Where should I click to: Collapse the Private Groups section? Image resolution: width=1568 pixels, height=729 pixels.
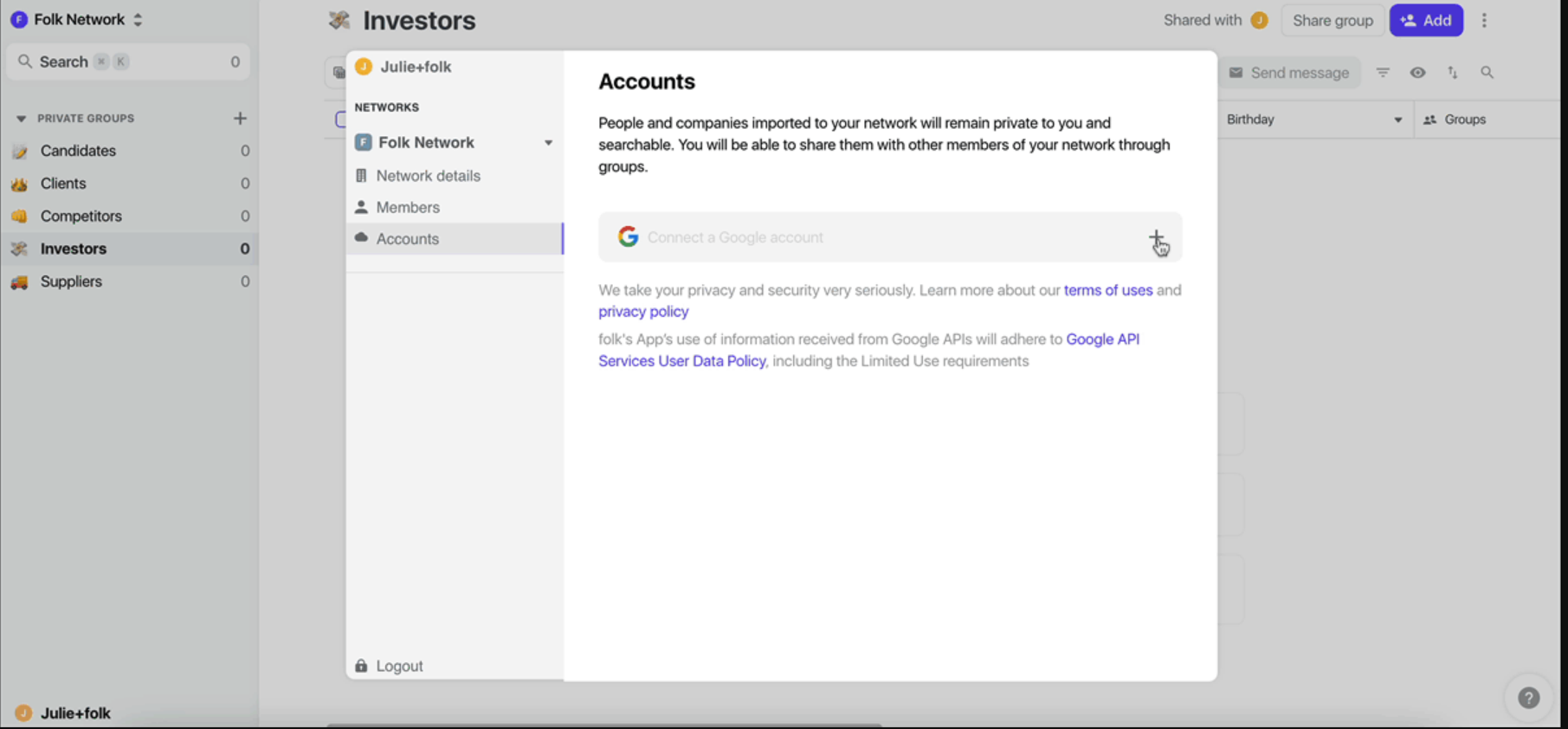click(x=21, y=119)
